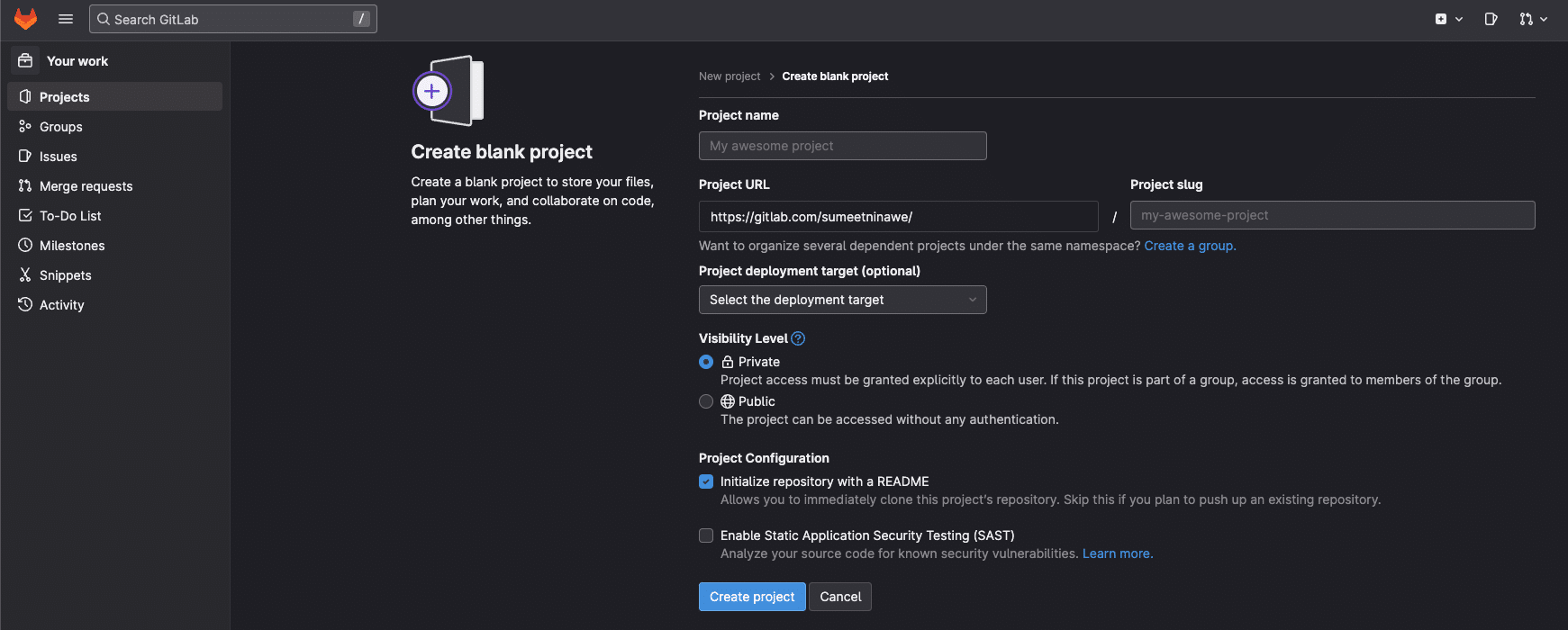Click the Activity history icon
The width and height of the screenshot is (1568, 630).
[25, 304]
